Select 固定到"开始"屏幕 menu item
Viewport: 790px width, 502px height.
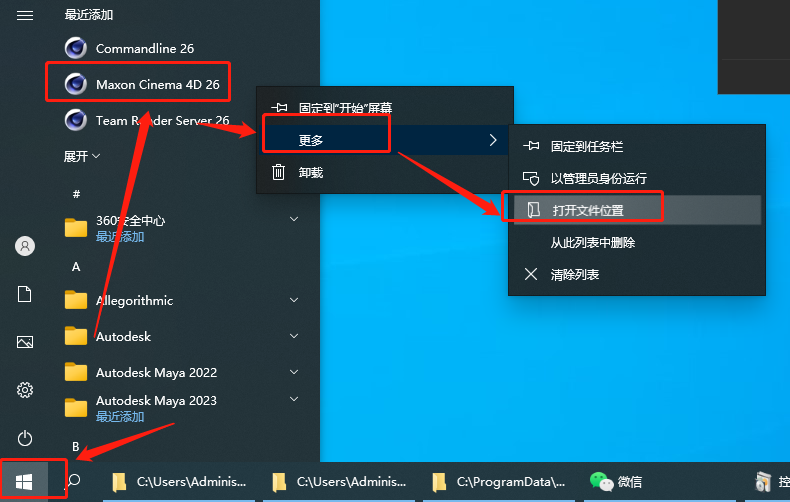pos(384,107)
